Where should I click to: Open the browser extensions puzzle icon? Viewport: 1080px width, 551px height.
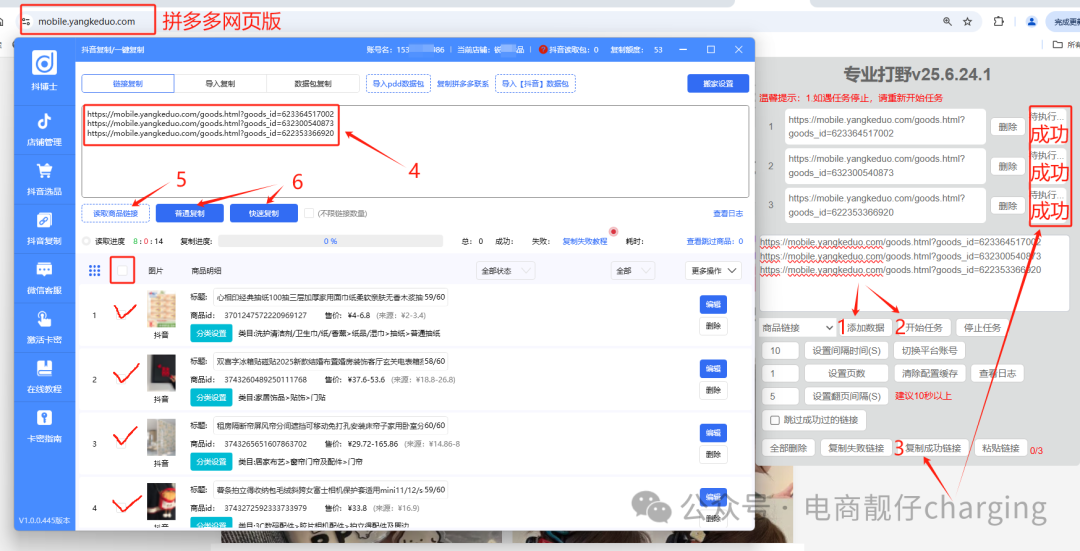(x=999, y=21)
